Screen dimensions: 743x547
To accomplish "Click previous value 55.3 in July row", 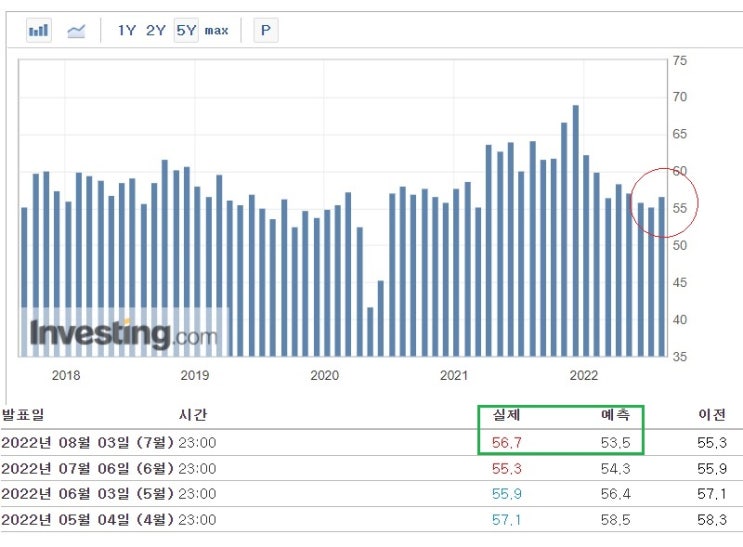I will click(712, 443).
